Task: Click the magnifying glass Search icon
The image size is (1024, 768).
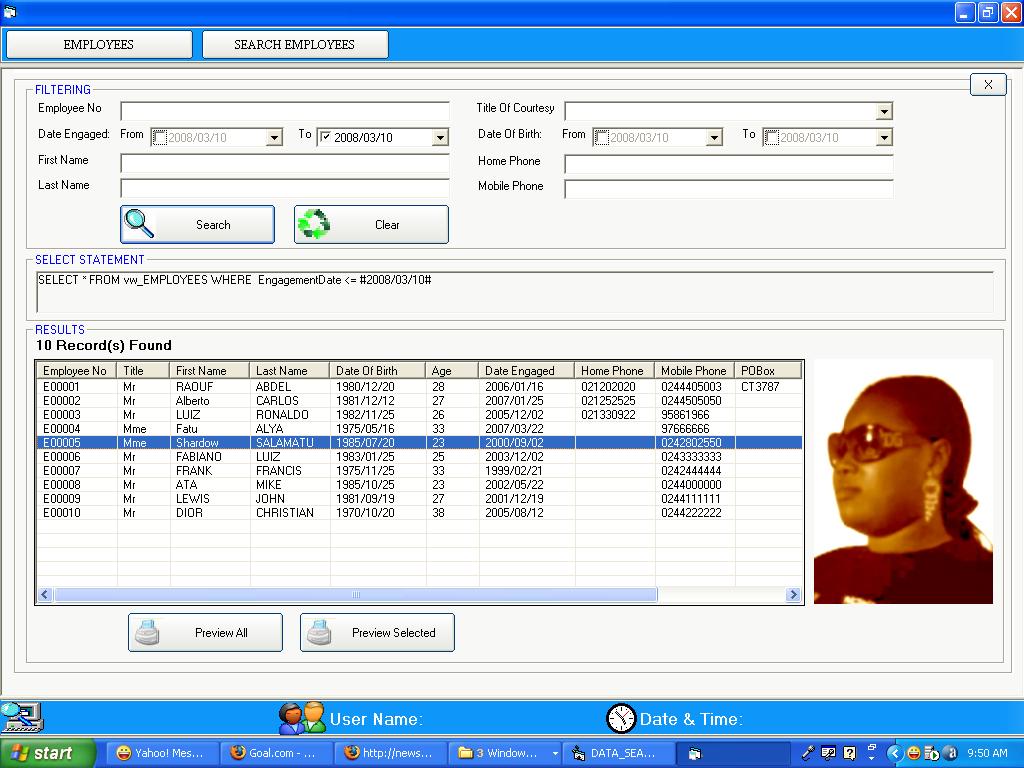Action: [x=140, y=224]
